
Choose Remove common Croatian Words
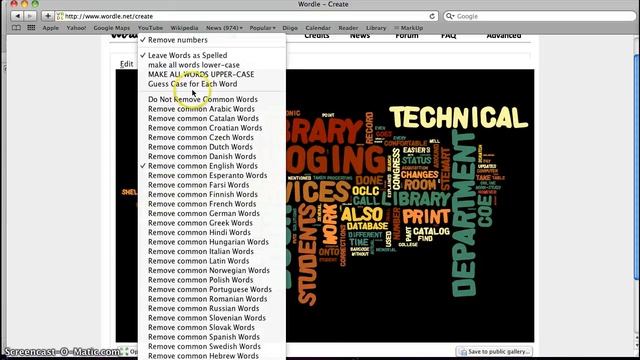[x=212, y=128]
